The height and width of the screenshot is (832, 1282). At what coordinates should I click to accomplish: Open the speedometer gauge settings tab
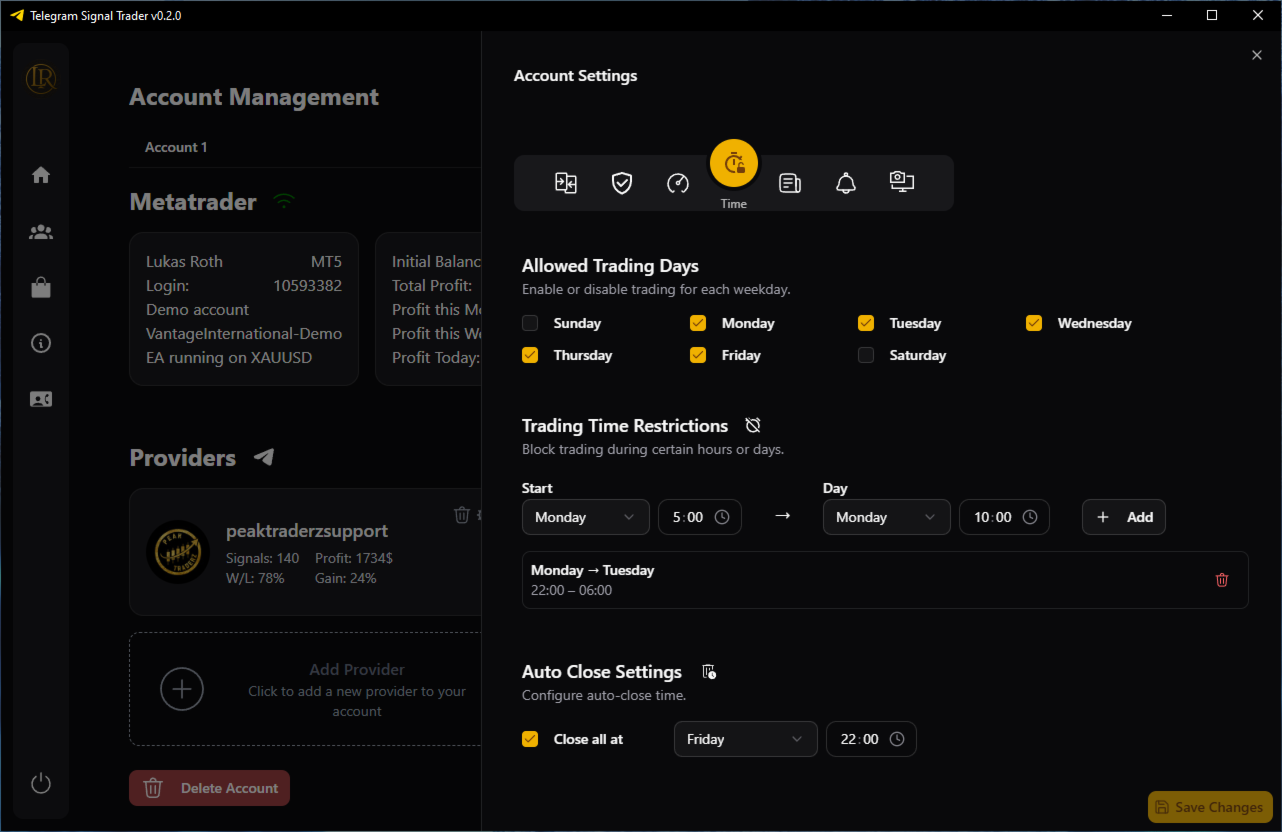tap(678, 183)
